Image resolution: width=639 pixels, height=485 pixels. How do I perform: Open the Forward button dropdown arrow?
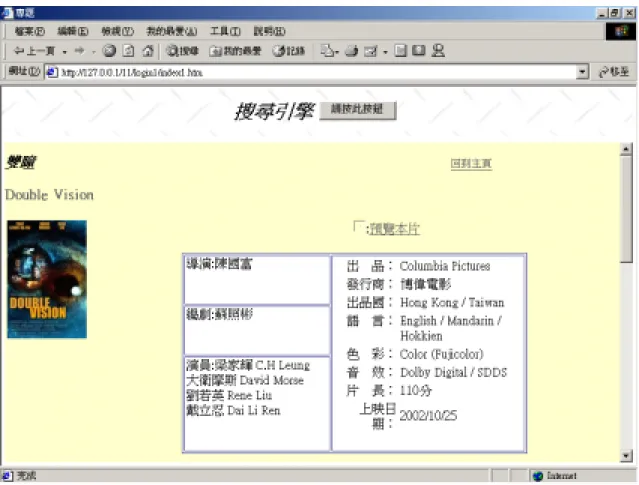(94, 52)
